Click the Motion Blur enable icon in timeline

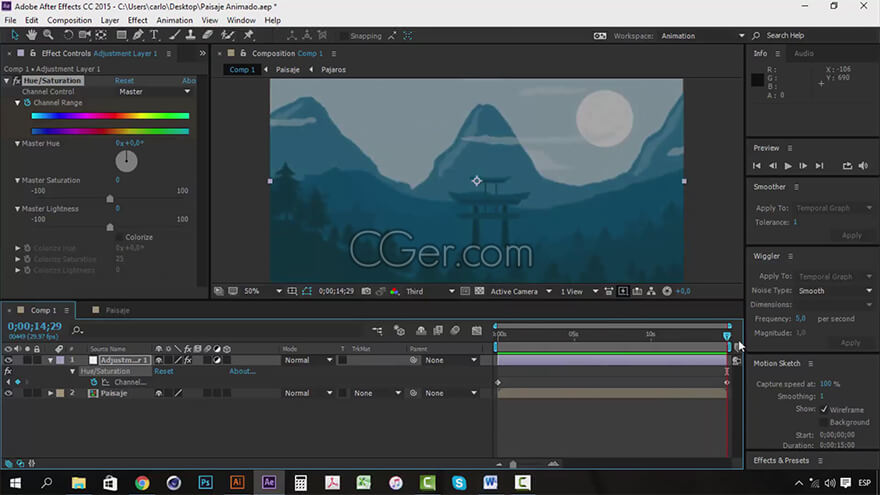455,331
